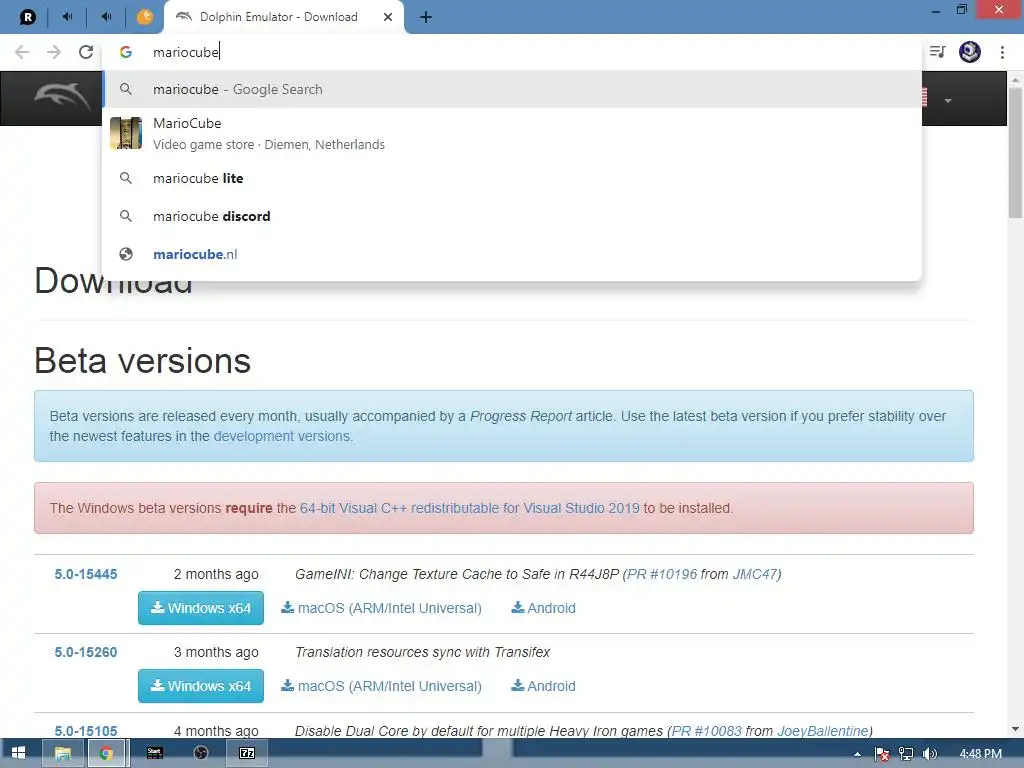Go forward using the browser forward arrow

(54, 52)
